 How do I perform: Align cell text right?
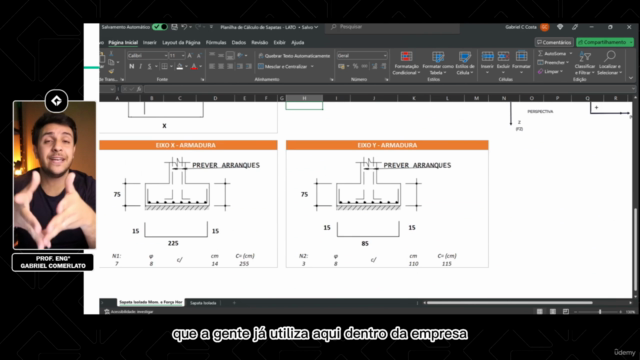(230, 67)
